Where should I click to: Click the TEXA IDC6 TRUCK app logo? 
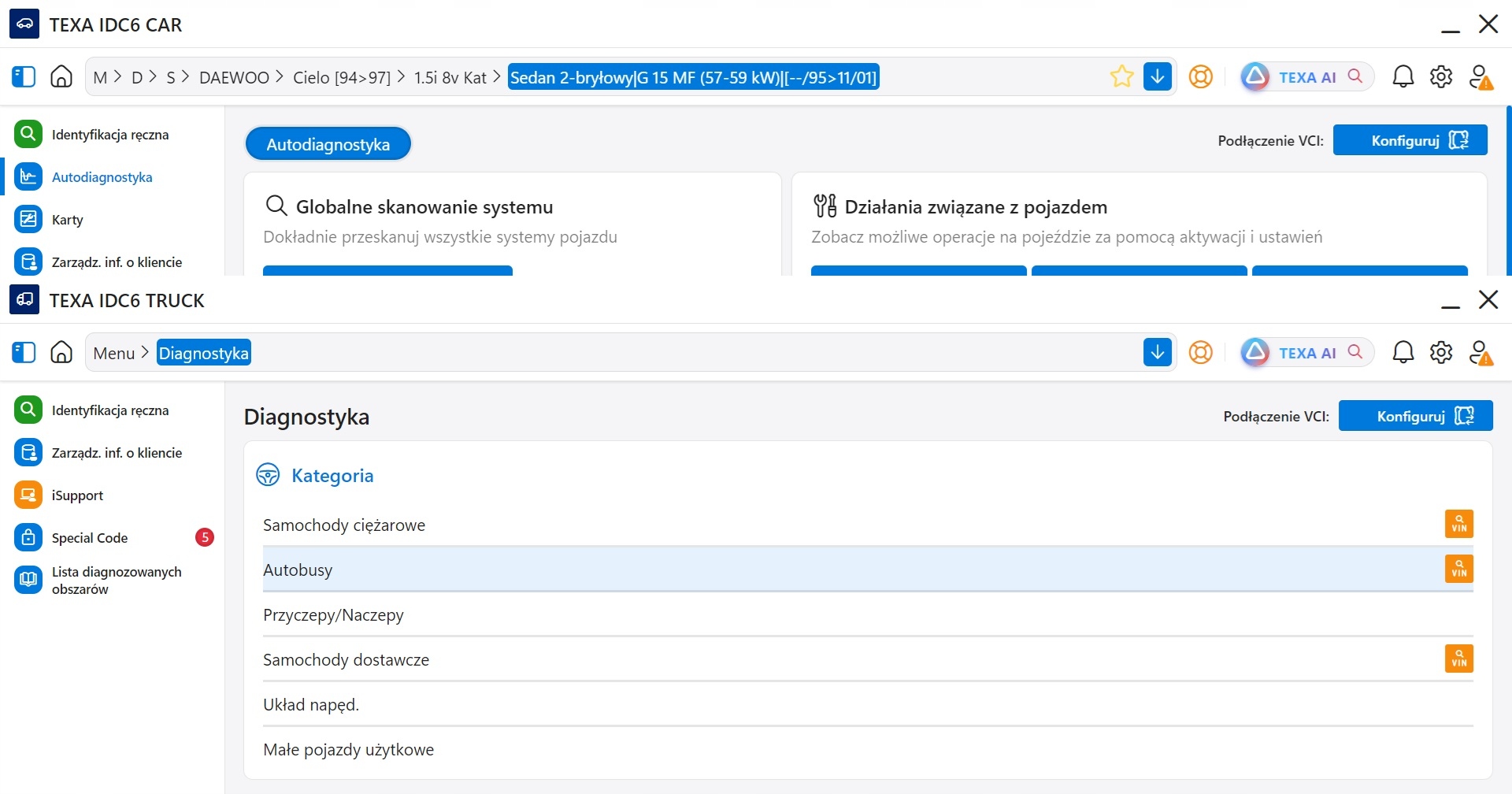24,300
